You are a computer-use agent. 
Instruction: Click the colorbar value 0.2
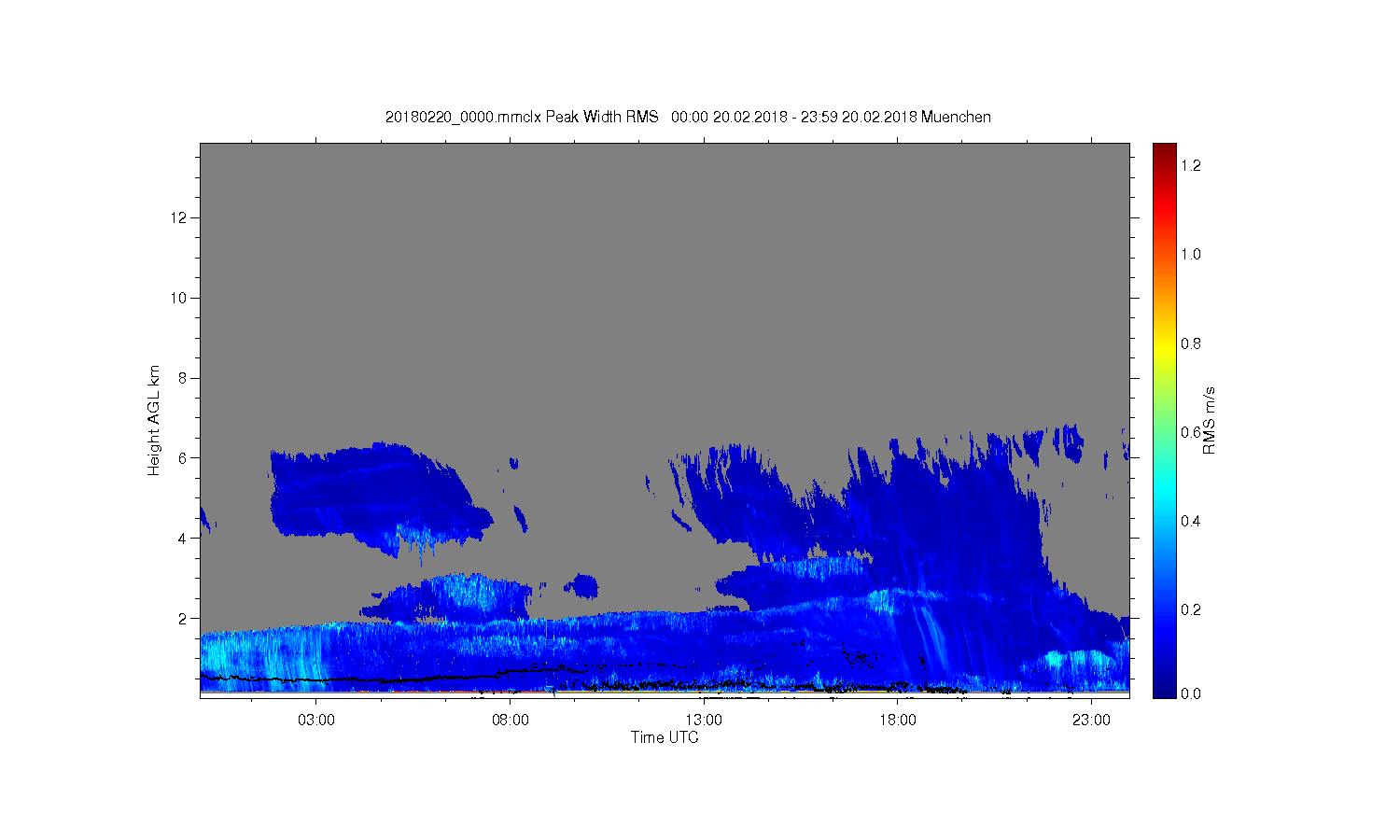(1191, 609)
